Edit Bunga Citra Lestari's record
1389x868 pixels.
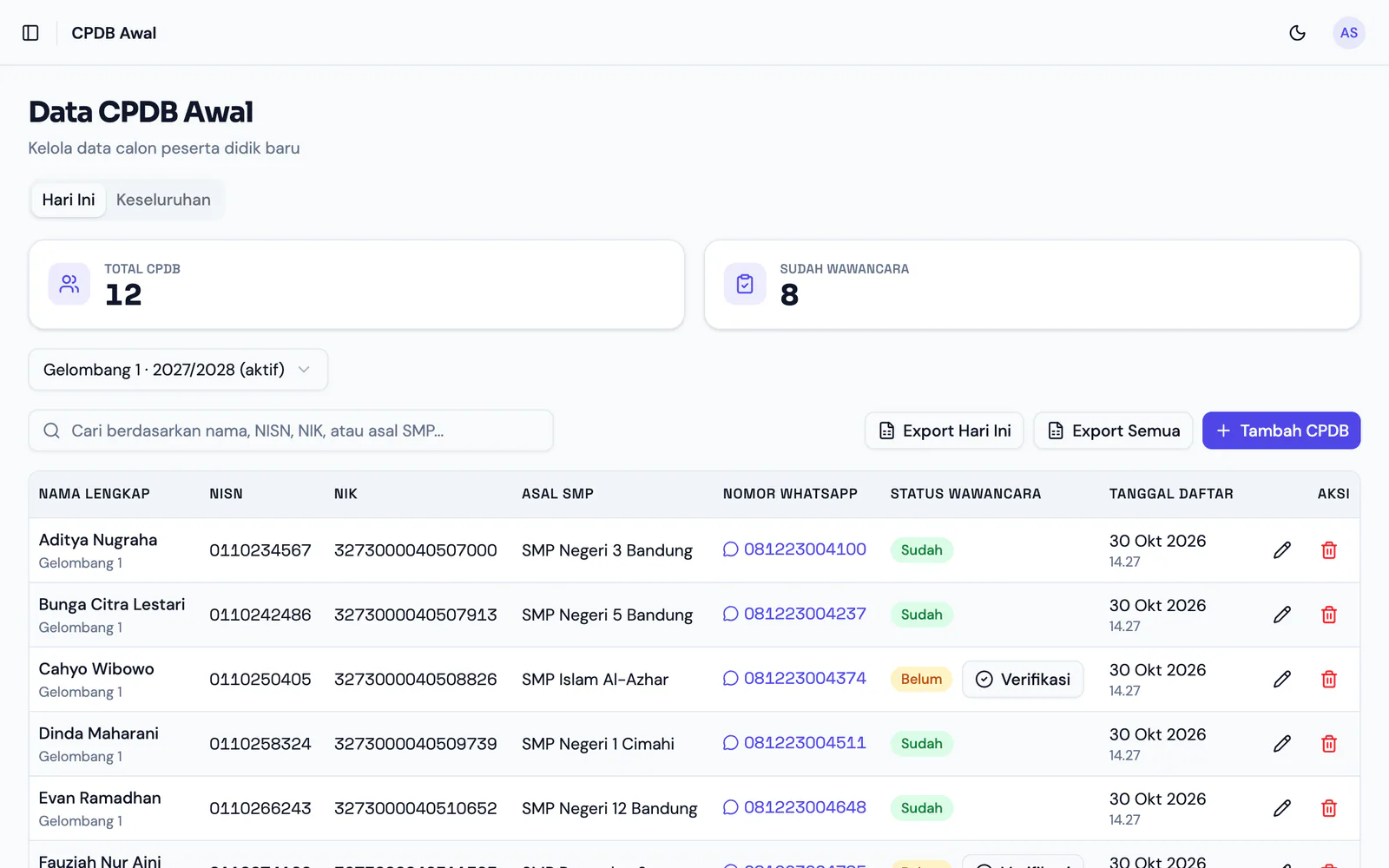(x=1282, y=615)
